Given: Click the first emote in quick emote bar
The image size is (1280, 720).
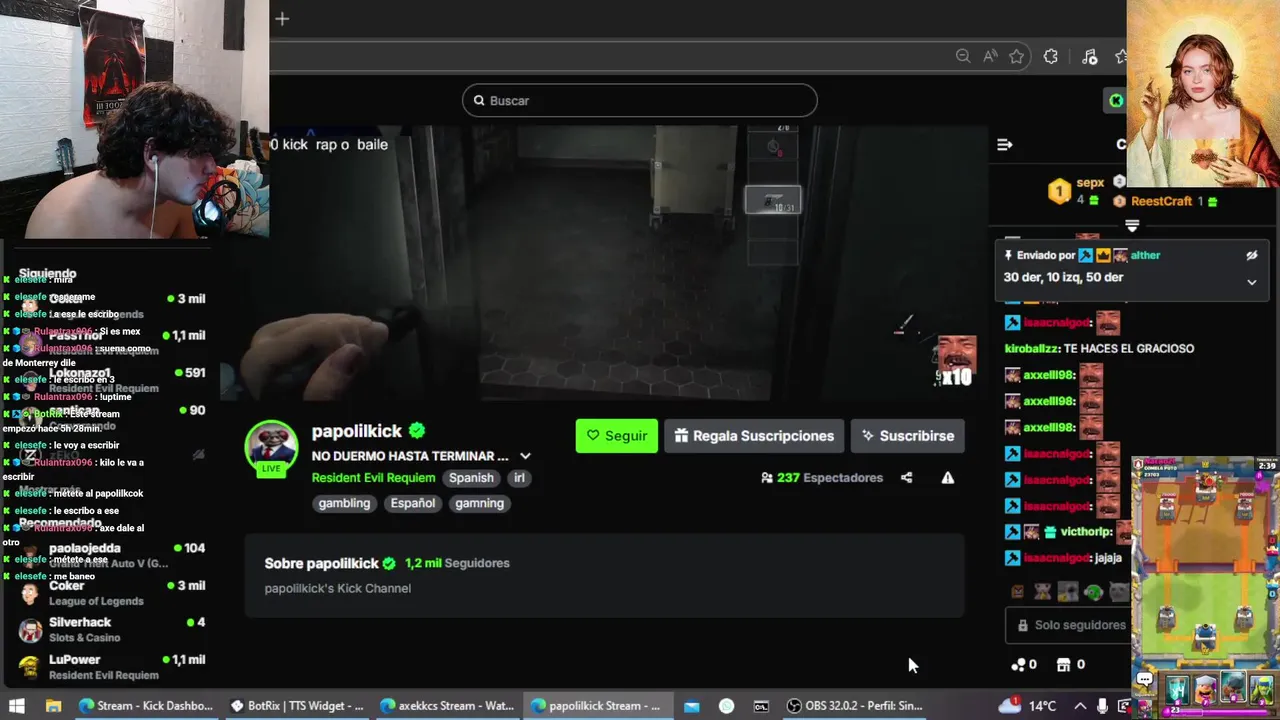Looking at the screenshot, I should pyautogui.click(x=1018, y=592).
